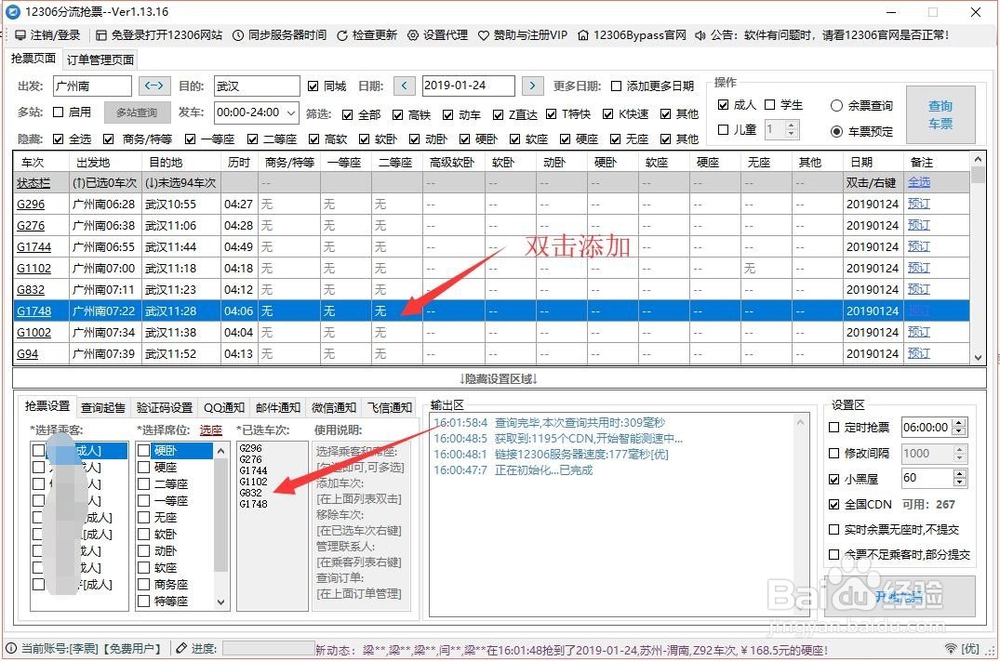Swap departure and destination stations
This screenshot has height=661, width=1000.
[154, 85]
